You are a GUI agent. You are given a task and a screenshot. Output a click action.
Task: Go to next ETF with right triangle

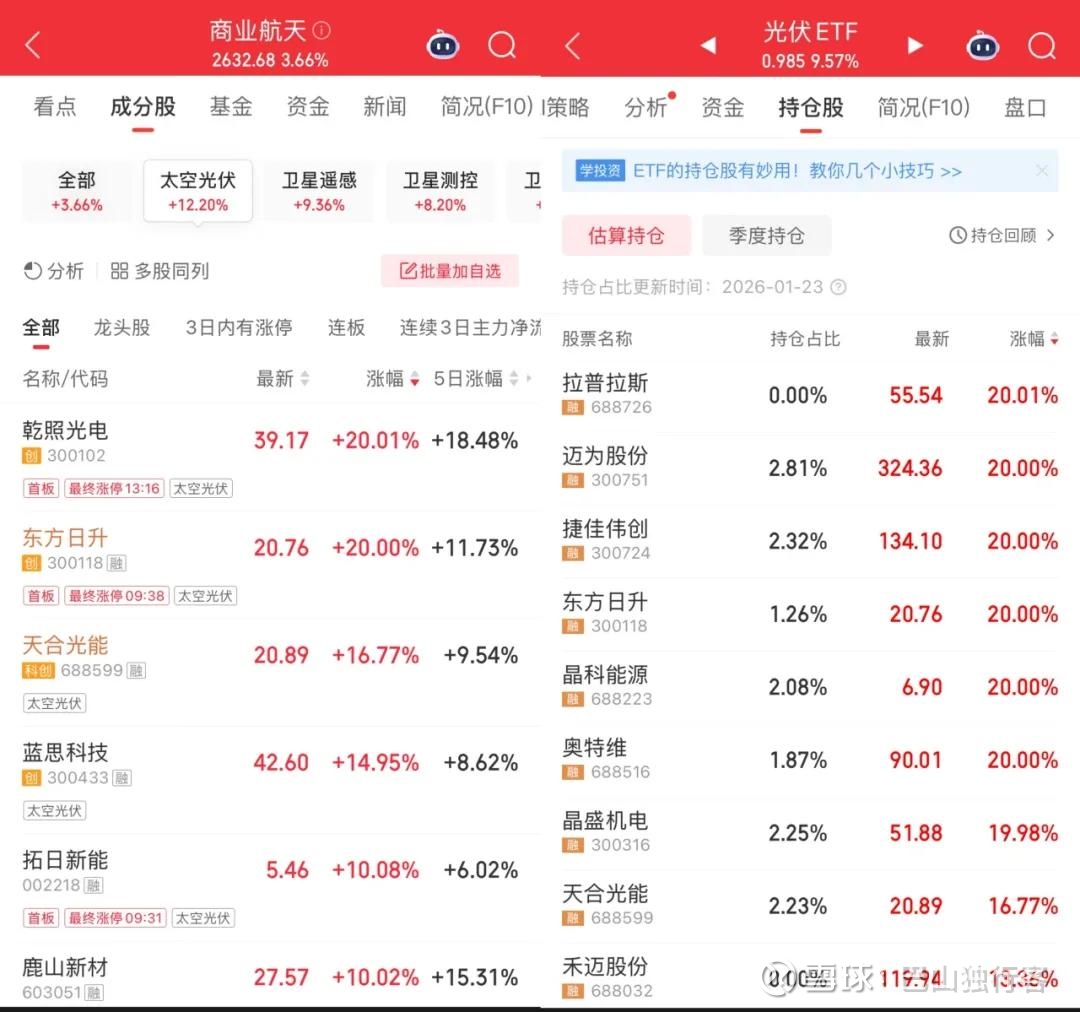(x=914, y=45)
